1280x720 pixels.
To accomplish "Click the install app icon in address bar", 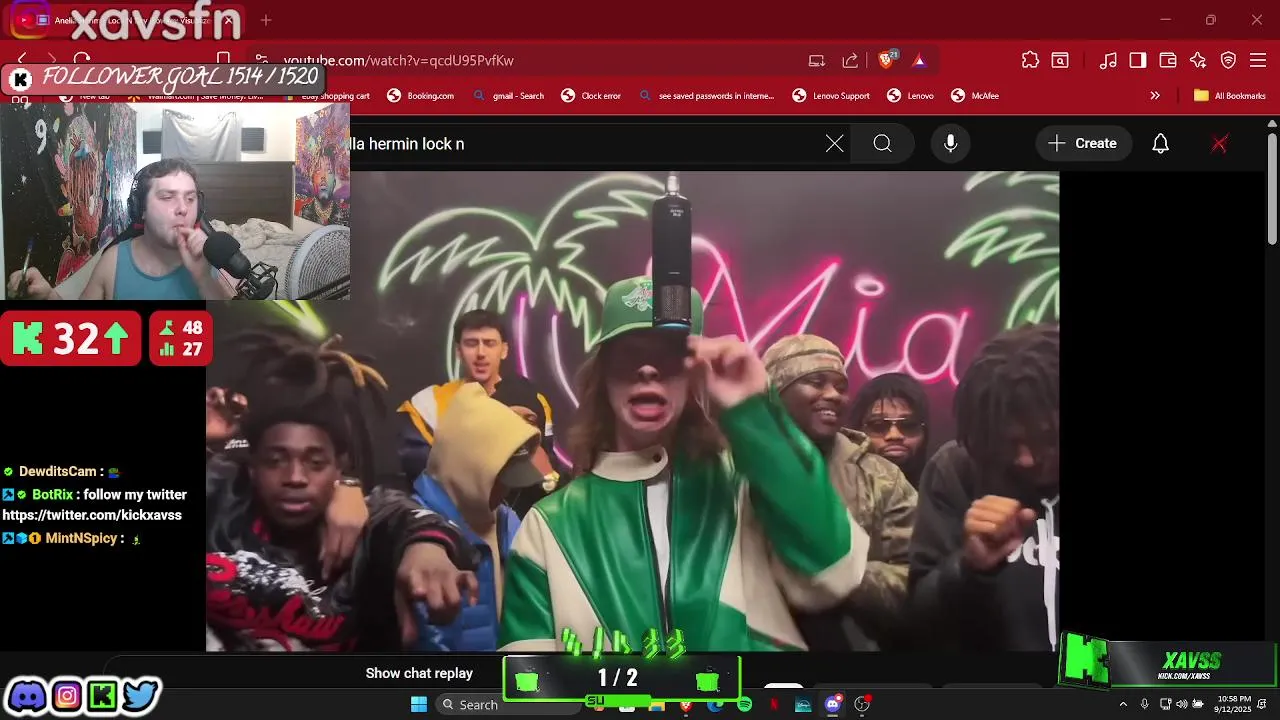I will pos(817,60).
